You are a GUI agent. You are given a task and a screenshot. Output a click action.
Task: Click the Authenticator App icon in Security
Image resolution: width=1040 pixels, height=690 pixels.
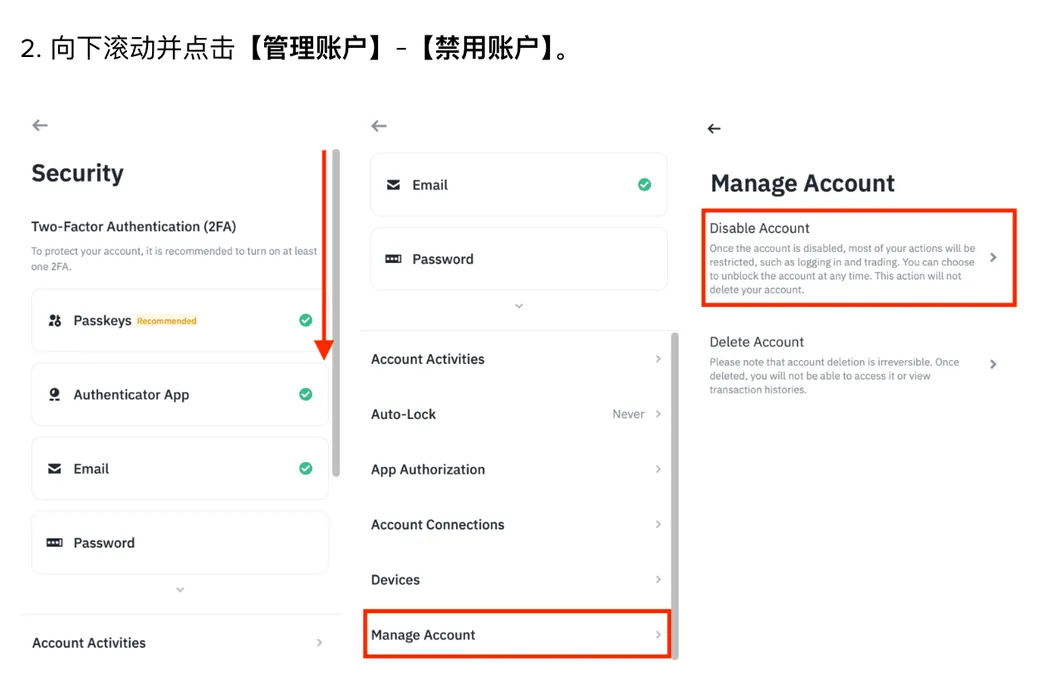(x=55, y=395)
